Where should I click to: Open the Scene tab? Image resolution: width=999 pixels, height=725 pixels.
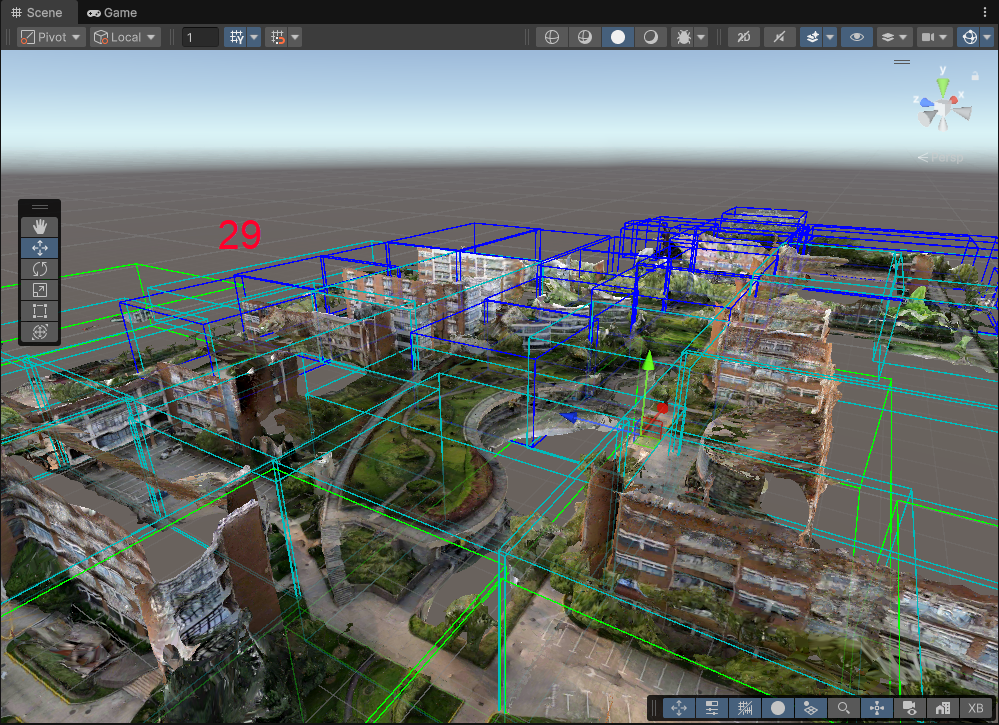[x=37, y=13]
